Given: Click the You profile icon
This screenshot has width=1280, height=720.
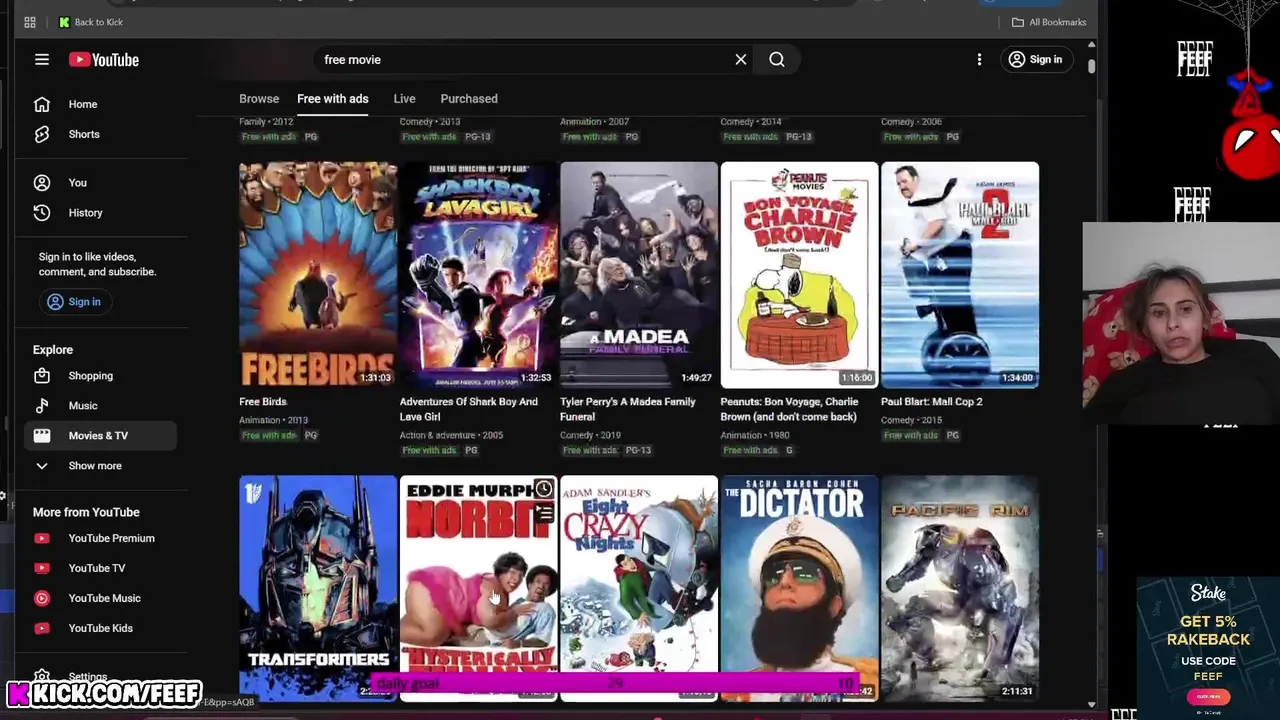Looking at the screenshot, I should click(42, 183).
